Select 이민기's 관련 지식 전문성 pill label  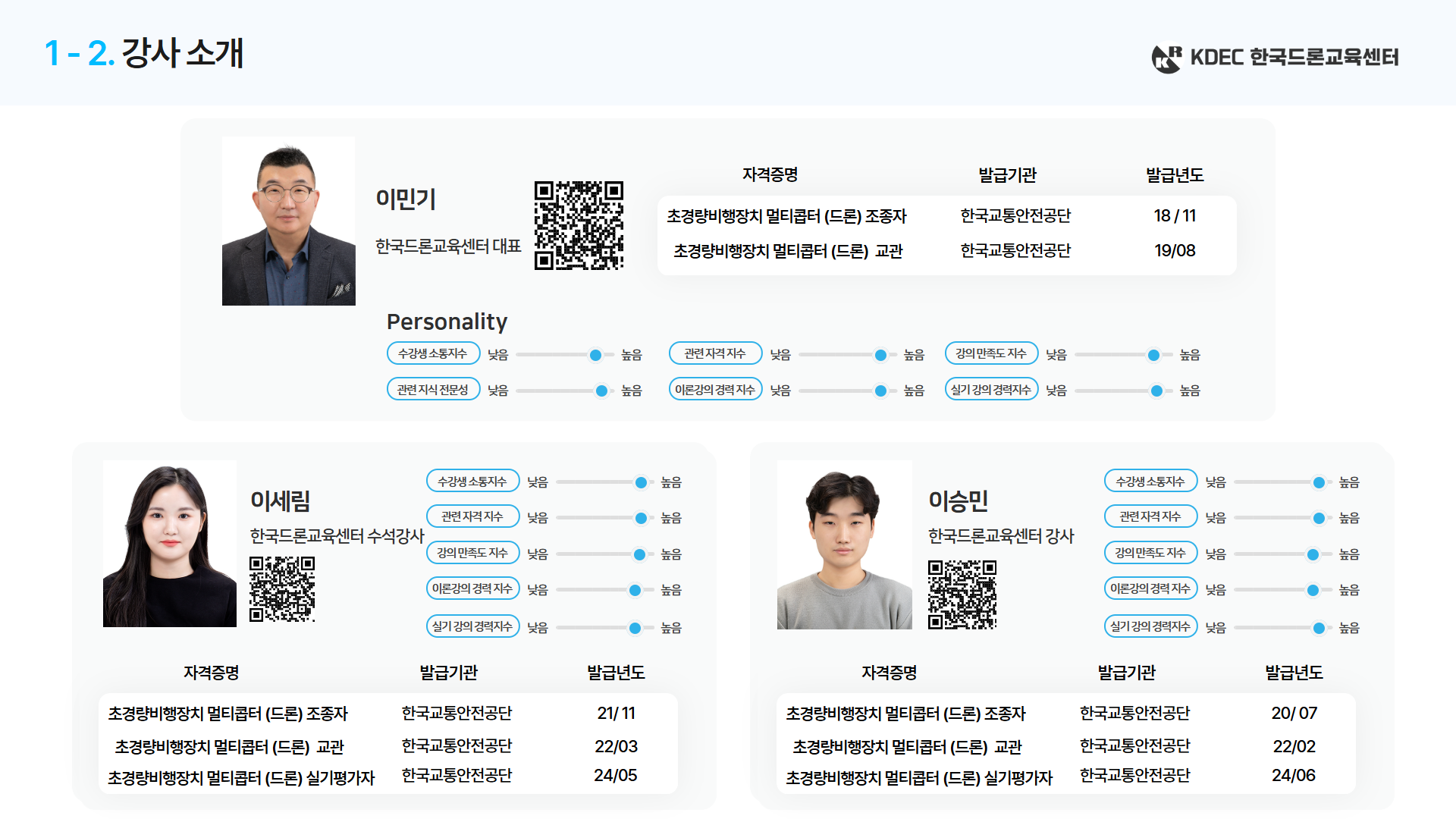(x=433, y=389)
